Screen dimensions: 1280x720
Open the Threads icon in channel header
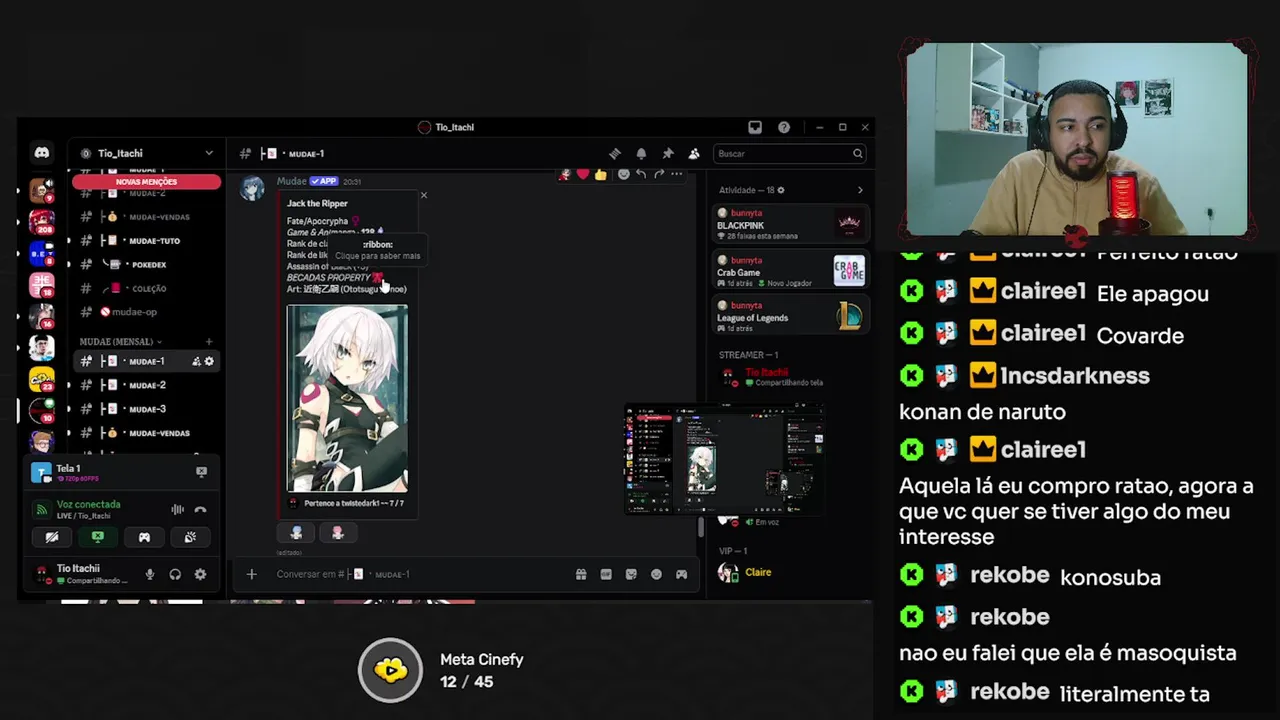pos(615,153)
